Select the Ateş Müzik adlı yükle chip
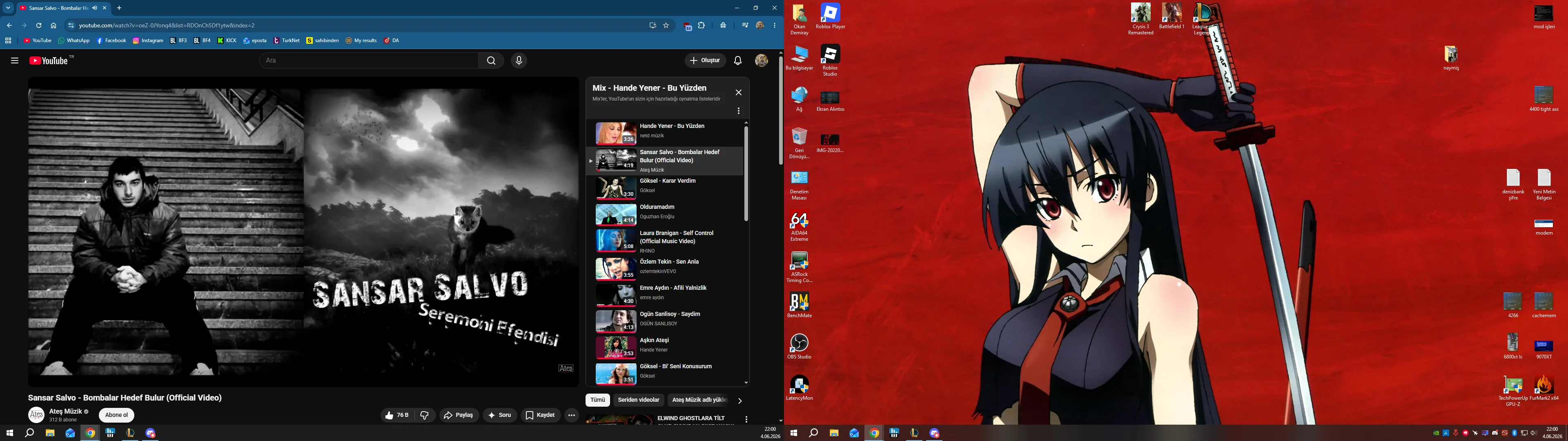1568x441 pixels. coord(698,400)
